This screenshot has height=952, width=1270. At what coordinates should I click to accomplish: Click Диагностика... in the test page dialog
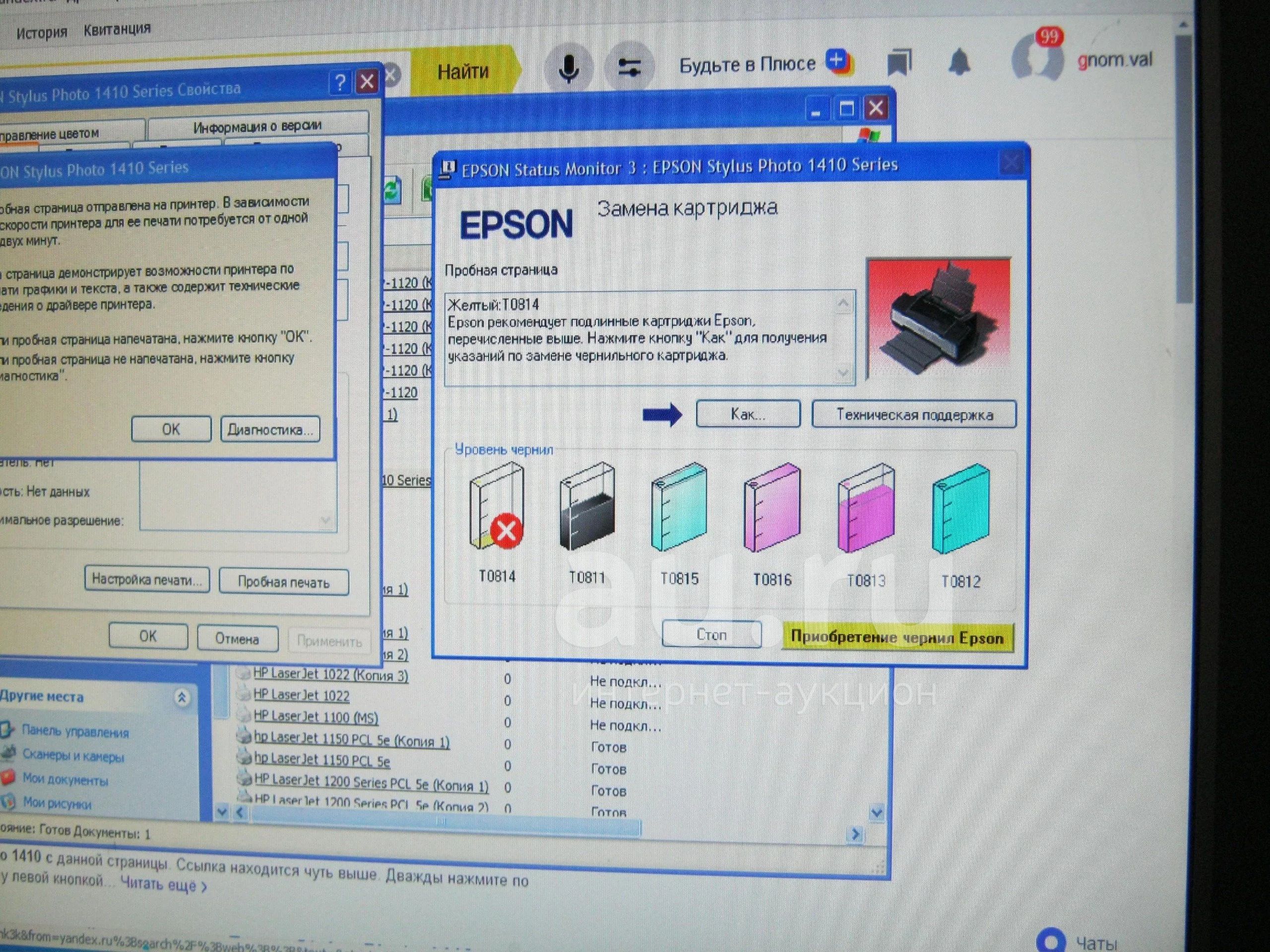(270, 429)
